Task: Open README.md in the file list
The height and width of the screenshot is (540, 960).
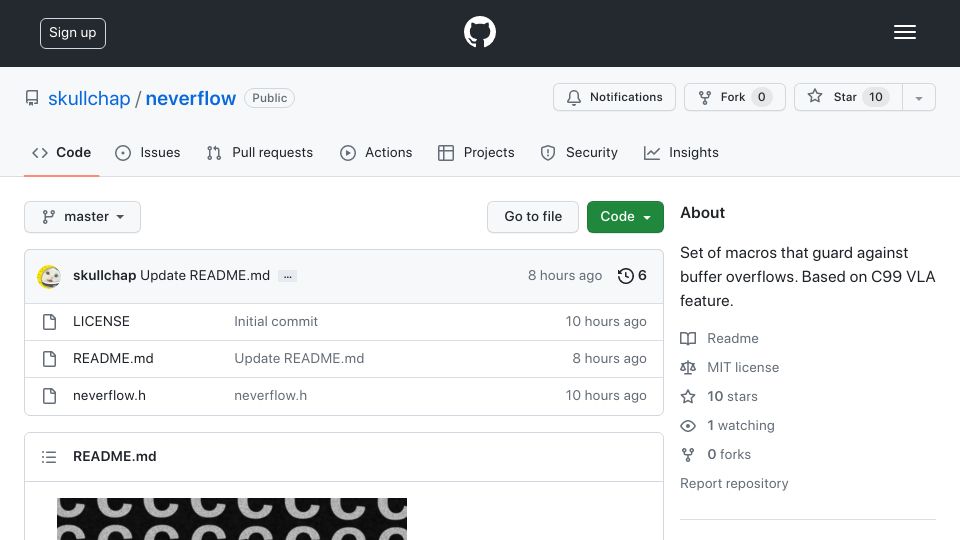Action: point(113,358)
